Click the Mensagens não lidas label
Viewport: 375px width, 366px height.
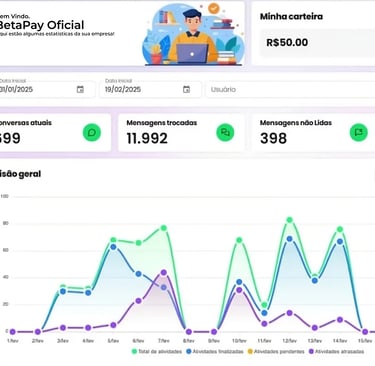point(296,123)
